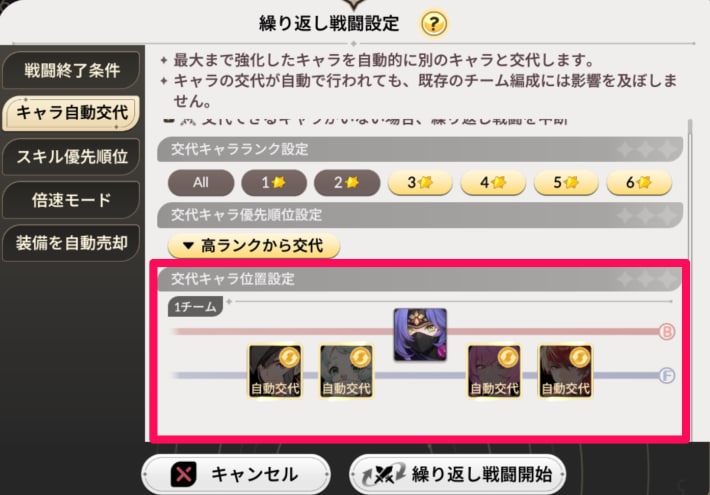Click the F front row marker
The width and height of the screenshot is (710, 495).
coord(667,376)
